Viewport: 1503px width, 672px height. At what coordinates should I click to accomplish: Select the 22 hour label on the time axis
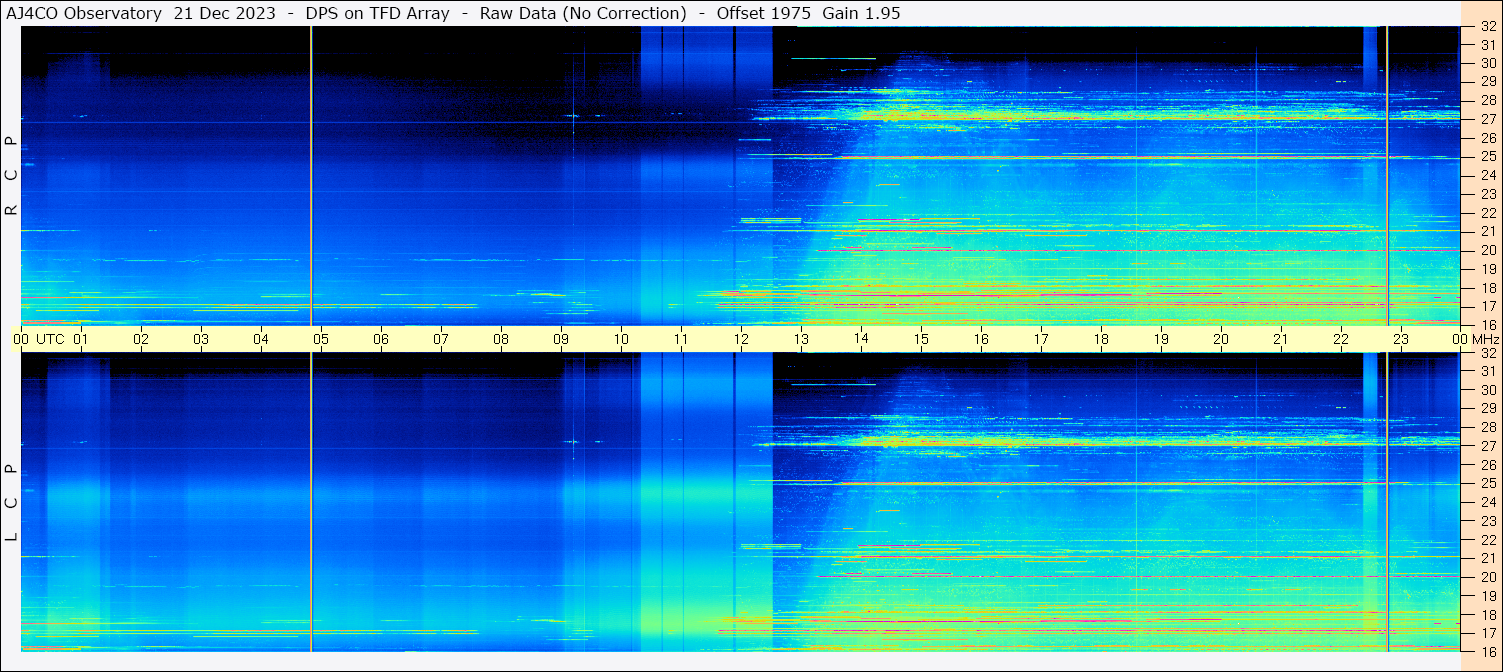click(x=1341, y=339)
